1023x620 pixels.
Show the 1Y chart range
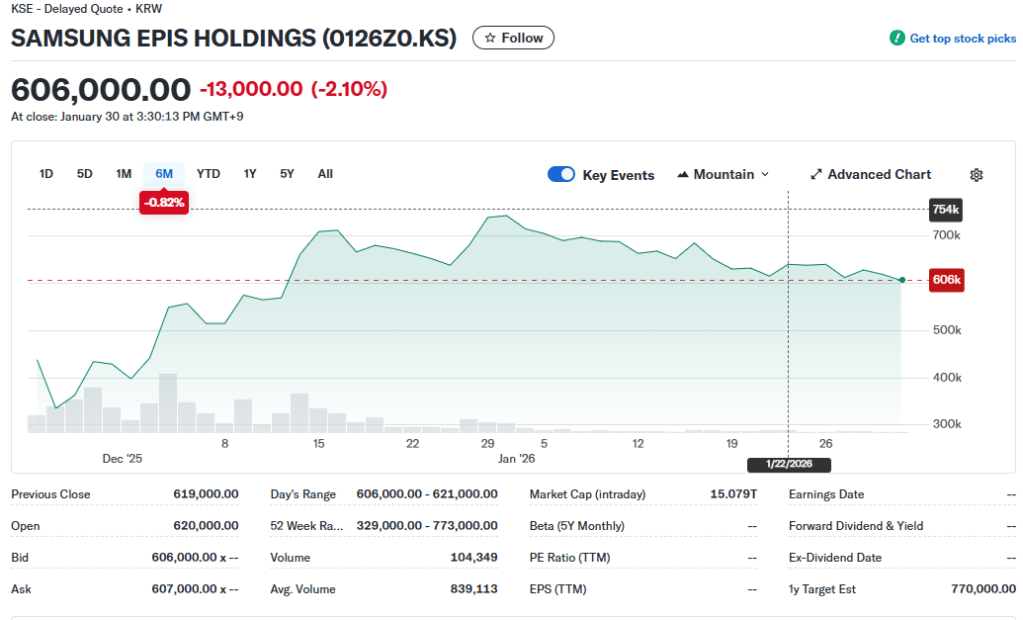coord(250,174)
